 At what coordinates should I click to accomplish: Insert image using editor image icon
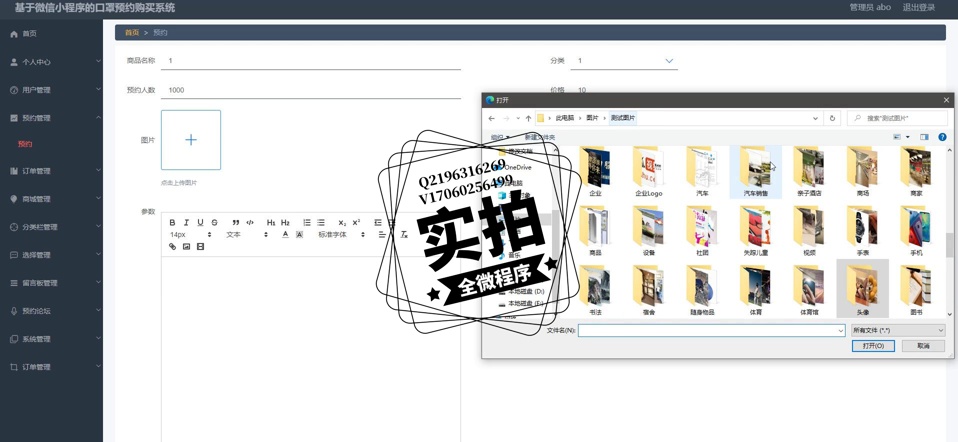point(186,246)
